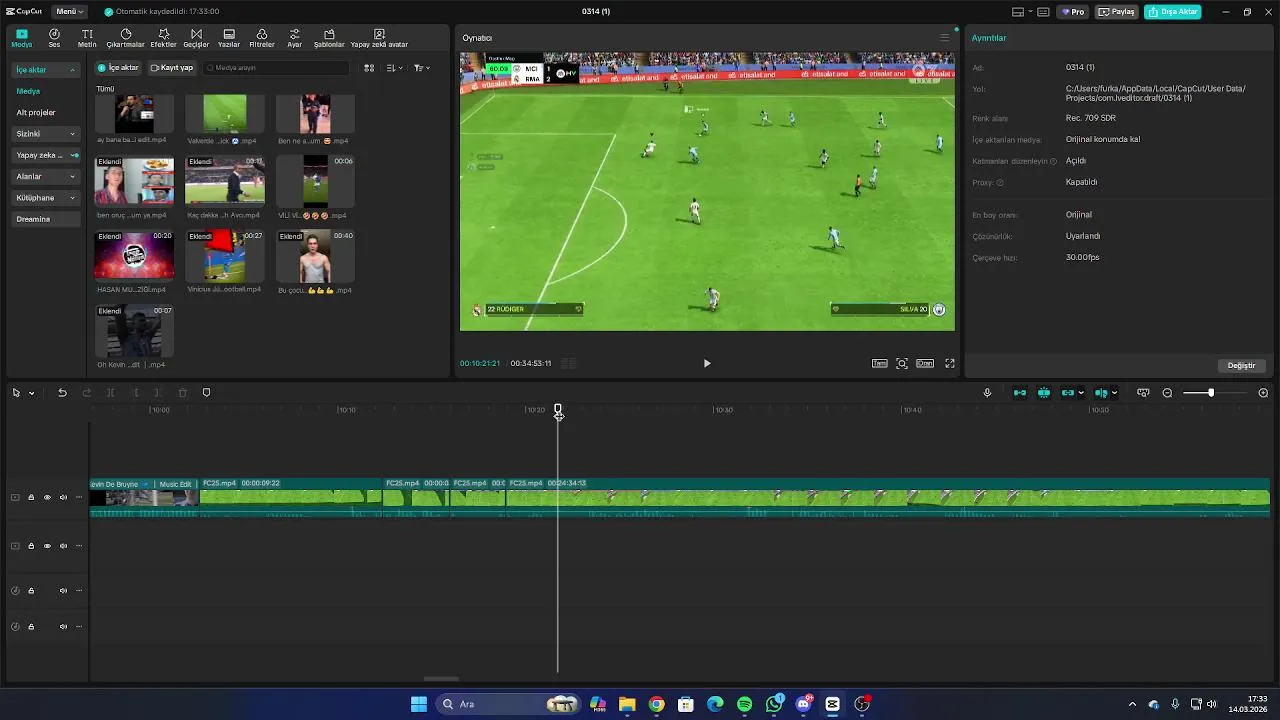This screenshot has height=720, width=1280.
Task: Select the Oh Kevin mp4 thumbnail
Action: coord(134,331)
